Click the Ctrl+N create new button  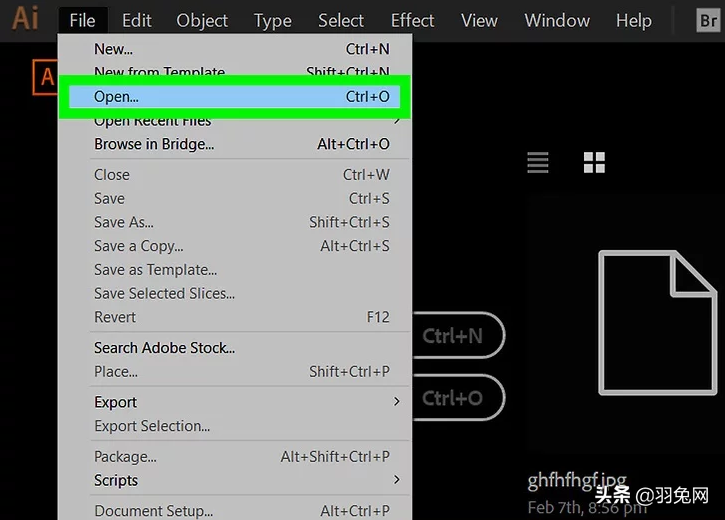point(458,336)
